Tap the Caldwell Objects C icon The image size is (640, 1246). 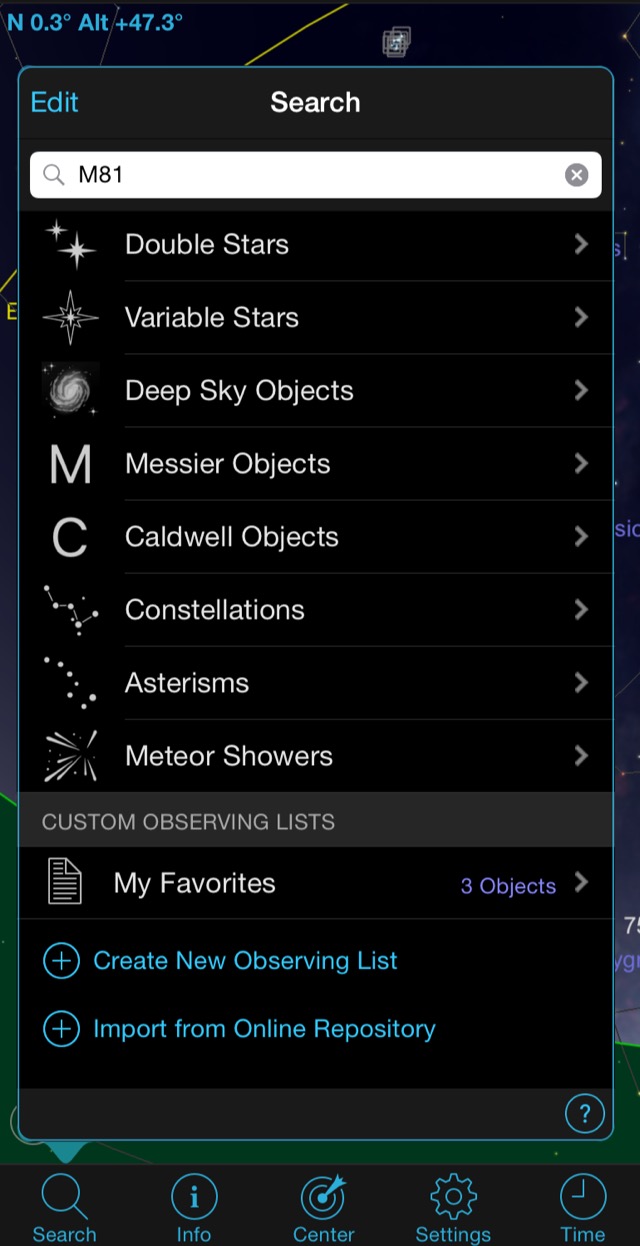(70, 538)
